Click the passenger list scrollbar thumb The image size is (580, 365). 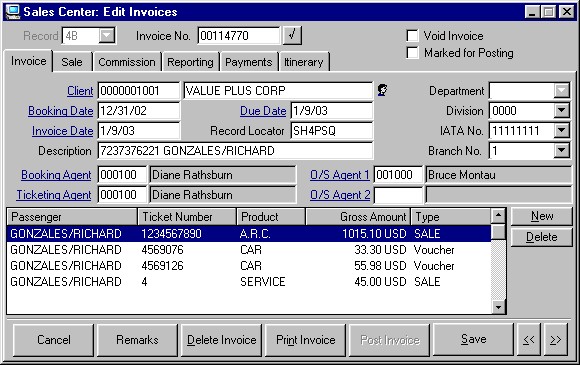point(498,231)
